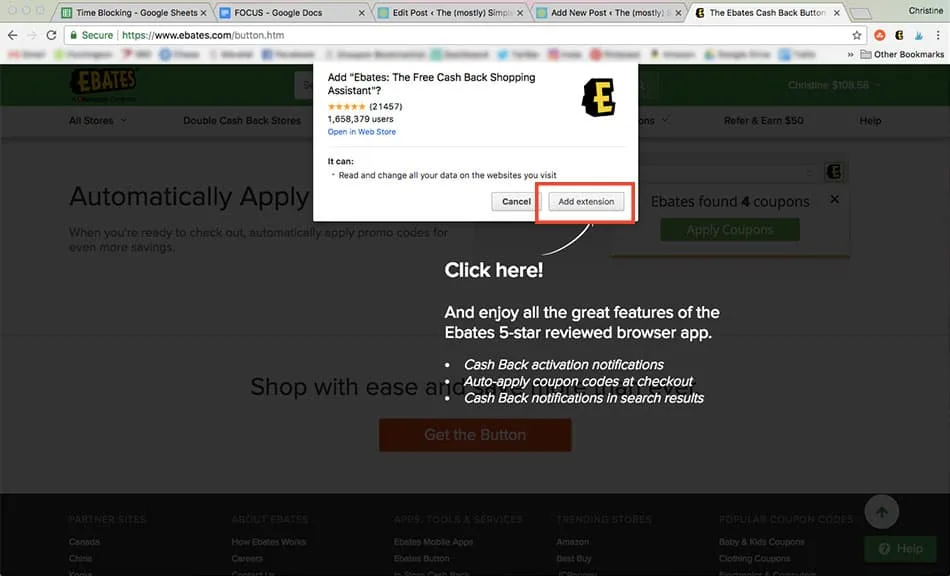Viewport: 950px width, 576px height.
Task: Click the Ebates logo in the site header
Action: (104, 85)
